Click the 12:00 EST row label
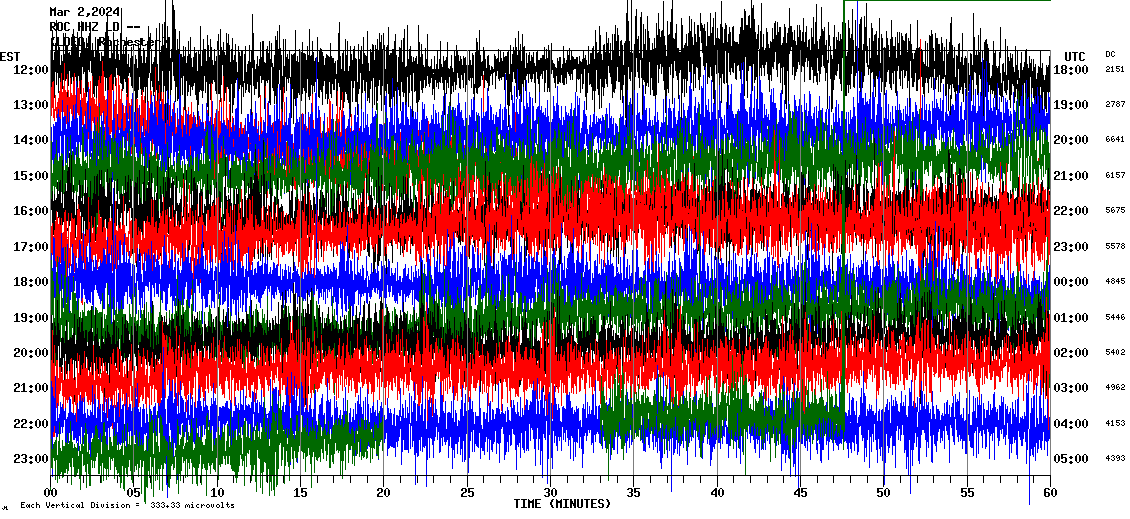Viewport: 1130px width, 519px height. click(31, 69)
